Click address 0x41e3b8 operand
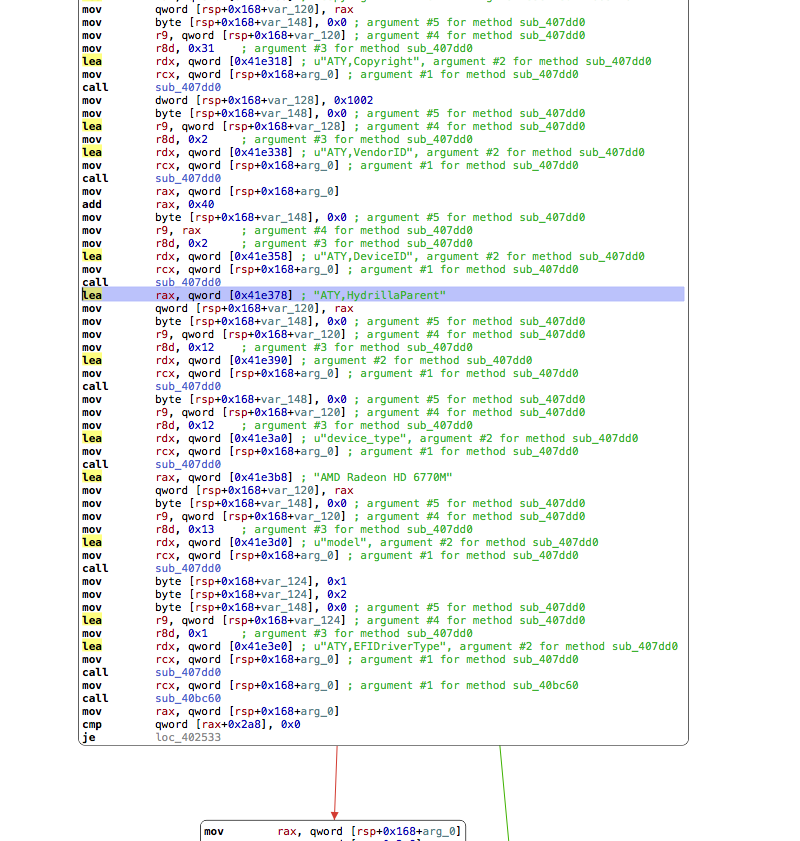The image size is (800, 841). pyautogui.click(x=263, y=477)
